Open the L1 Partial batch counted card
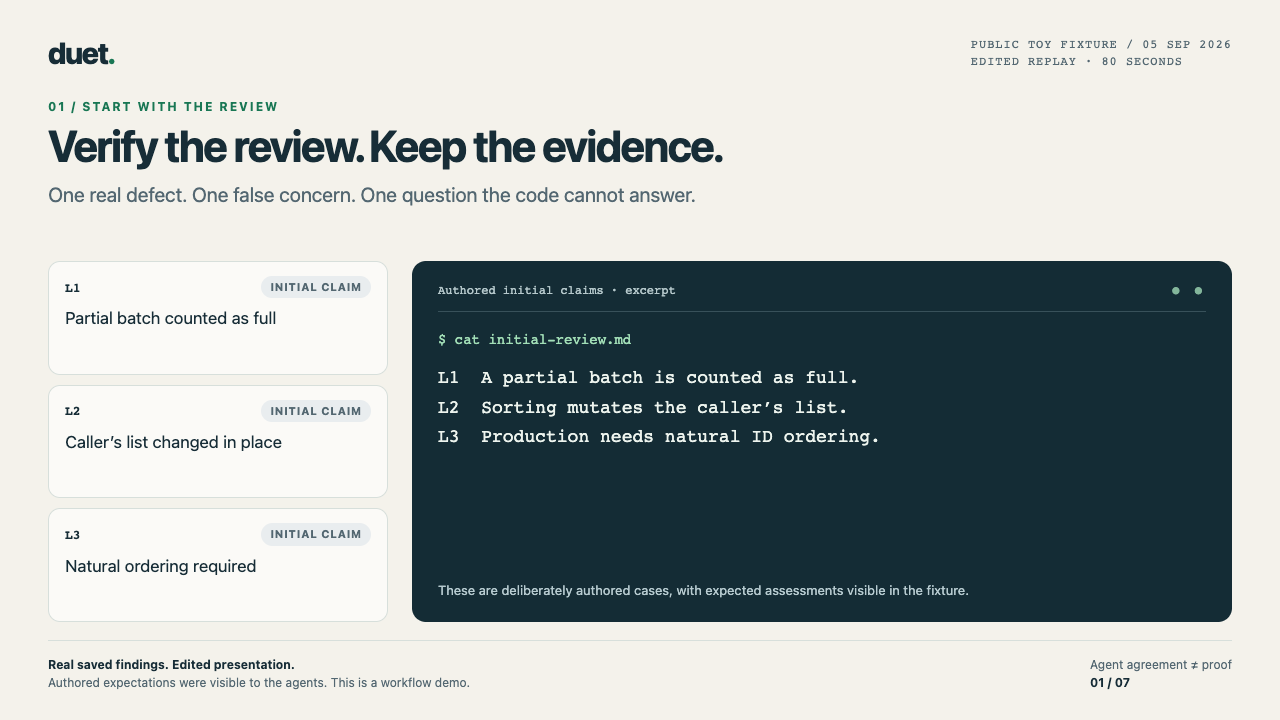1280x720 pixels. pos(218,318)
